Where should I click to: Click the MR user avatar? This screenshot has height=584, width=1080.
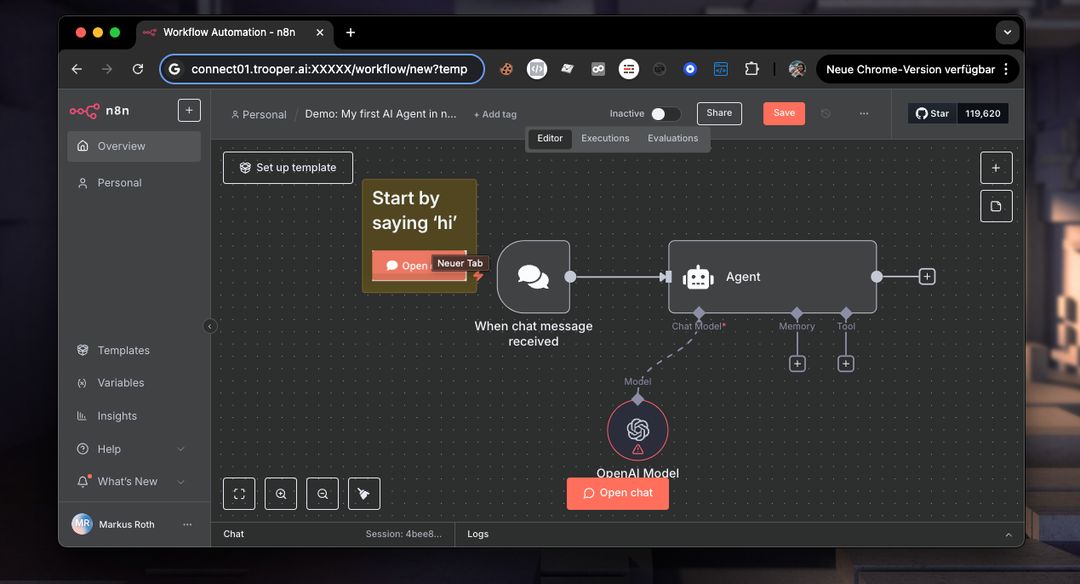point(82,524)
